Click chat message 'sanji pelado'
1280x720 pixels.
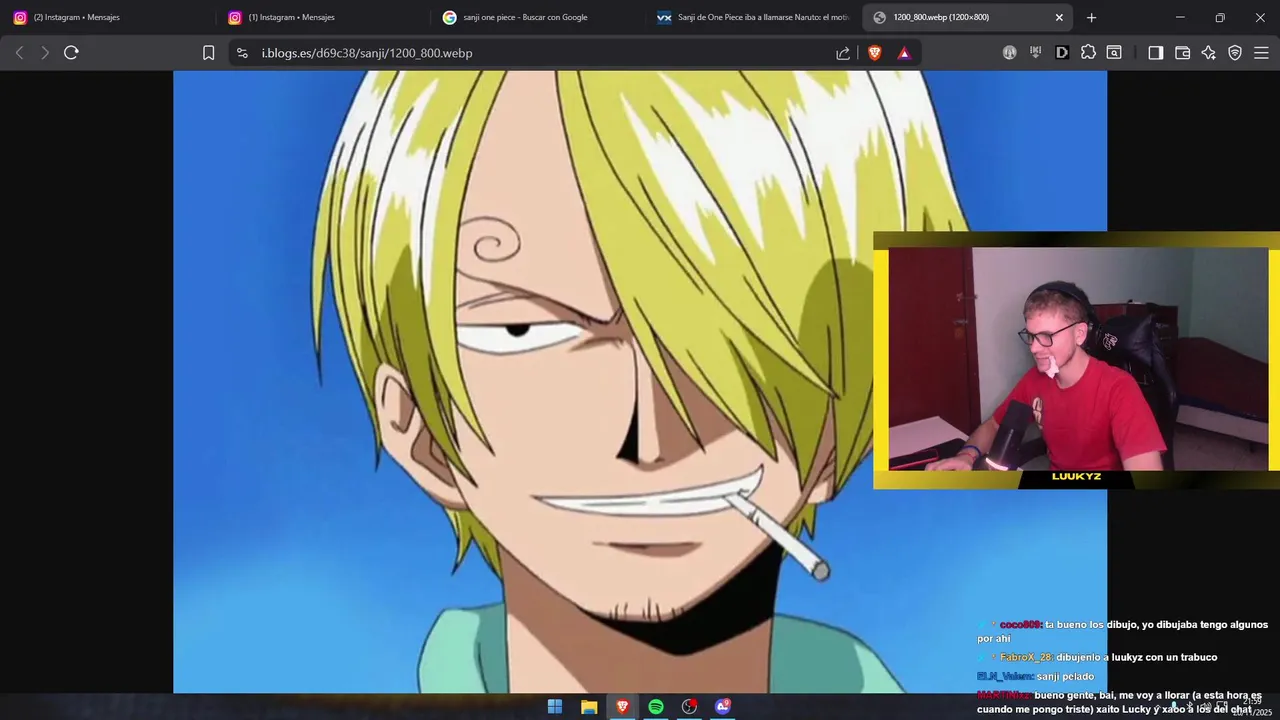[x=1065, y=676]
